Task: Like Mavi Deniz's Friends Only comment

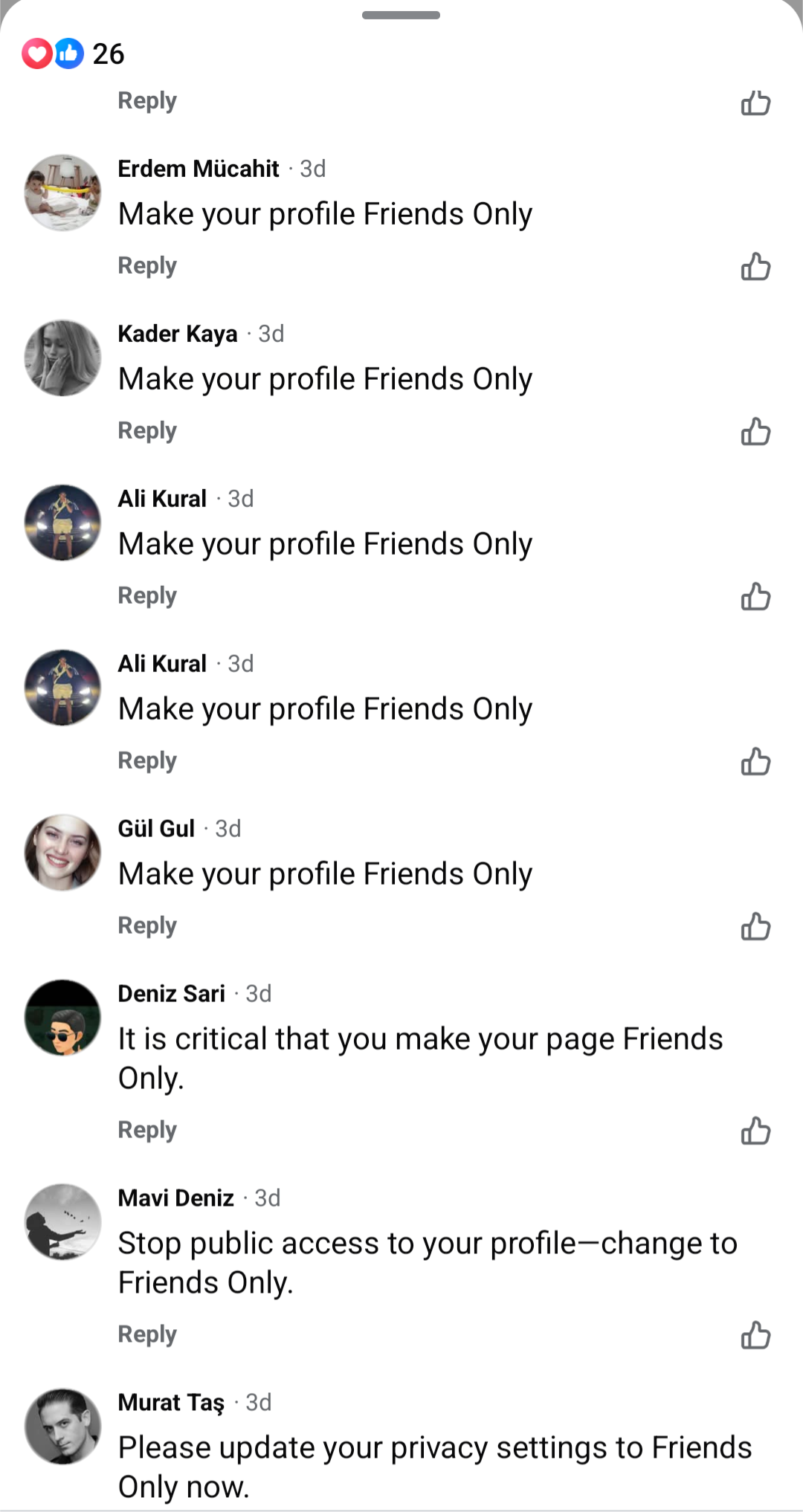Action: click(755, 1335)
